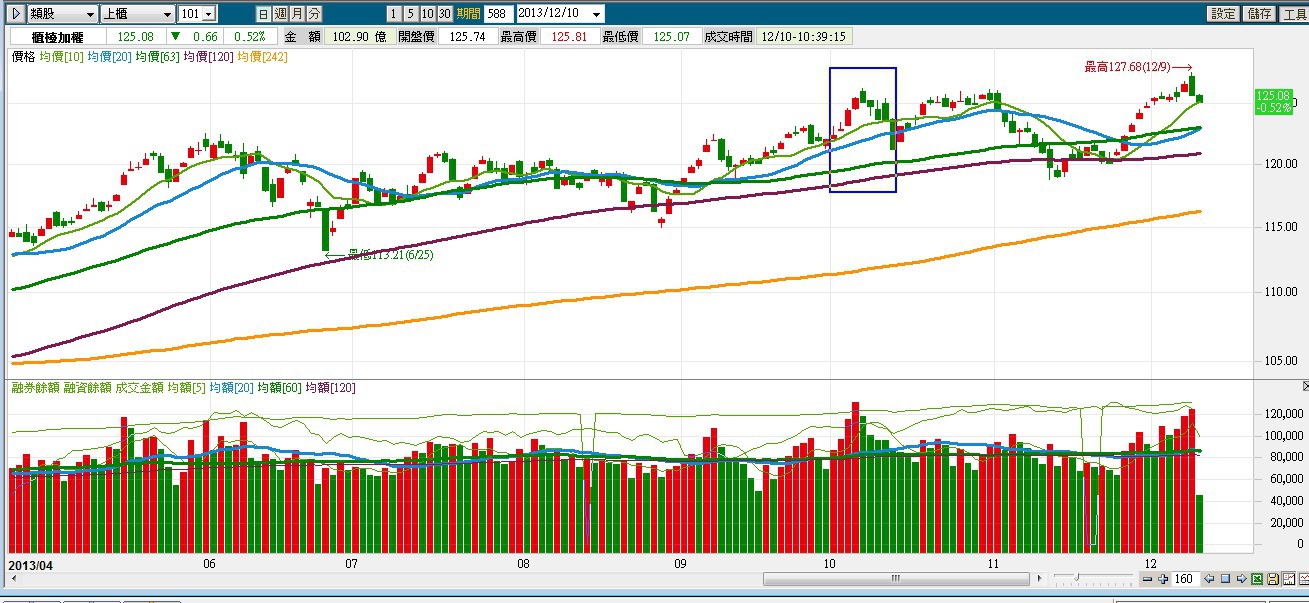Viewport: 1309px width, 603px height.
Task: Switch to minute (分) chart period
Action: (314, 14)
